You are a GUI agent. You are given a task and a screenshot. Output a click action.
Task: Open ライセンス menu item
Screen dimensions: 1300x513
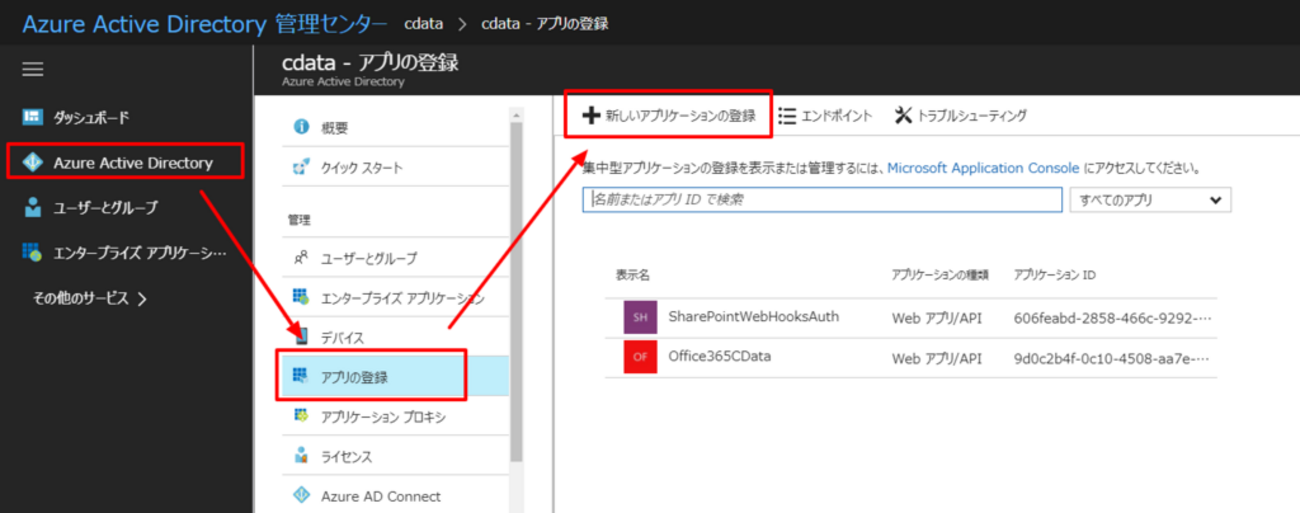346,457
